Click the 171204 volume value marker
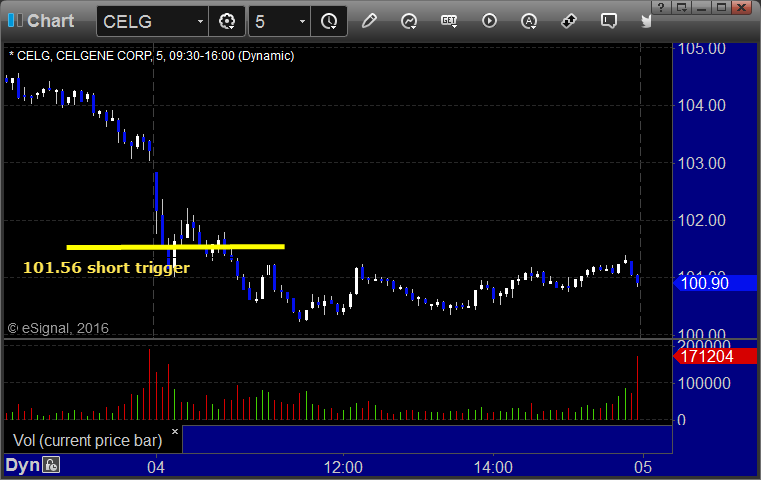The width and height of the screenshot is (761, 480). 715,356
